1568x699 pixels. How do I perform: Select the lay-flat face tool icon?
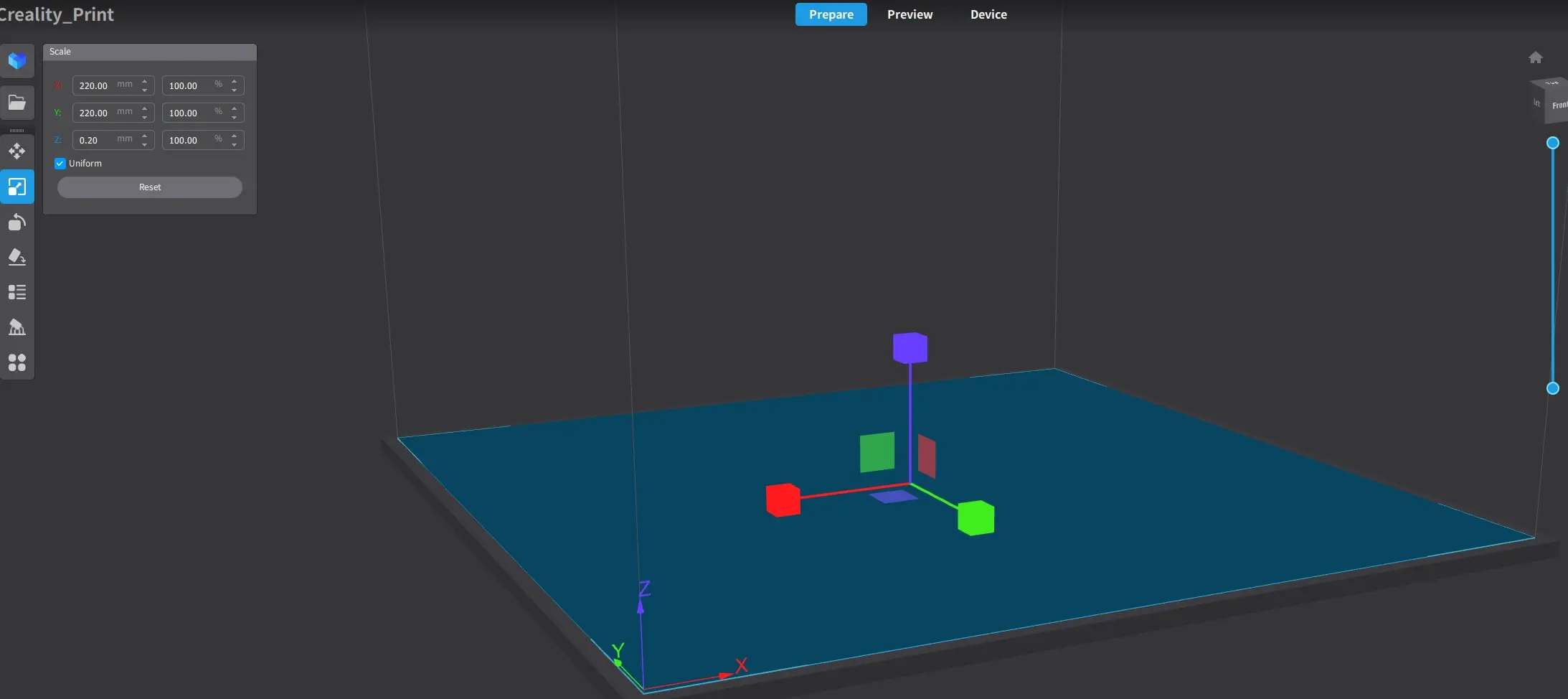17,257
